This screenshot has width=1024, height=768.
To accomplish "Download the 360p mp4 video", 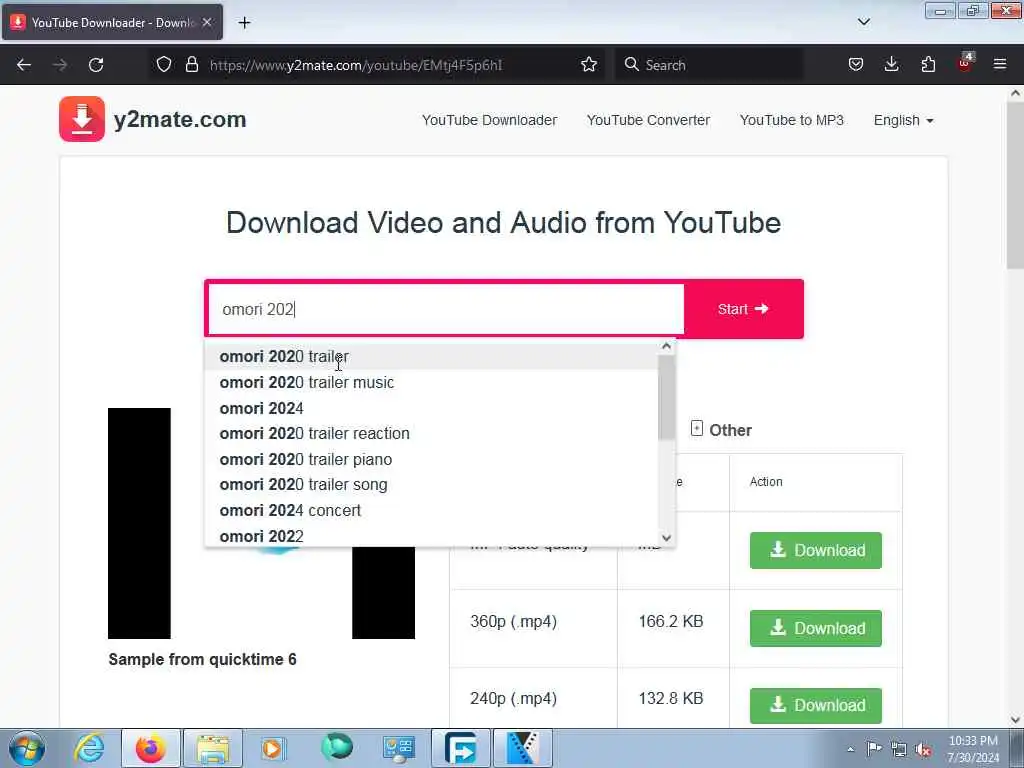I will point(816,628).
